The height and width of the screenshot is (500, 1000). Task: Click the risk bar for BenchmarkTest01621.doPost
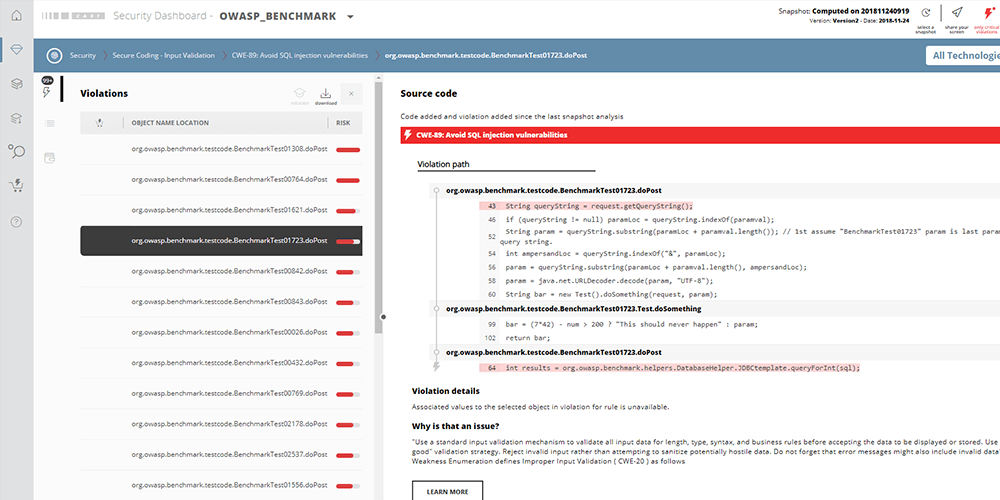pyautogui.click(x=348, y=211)
